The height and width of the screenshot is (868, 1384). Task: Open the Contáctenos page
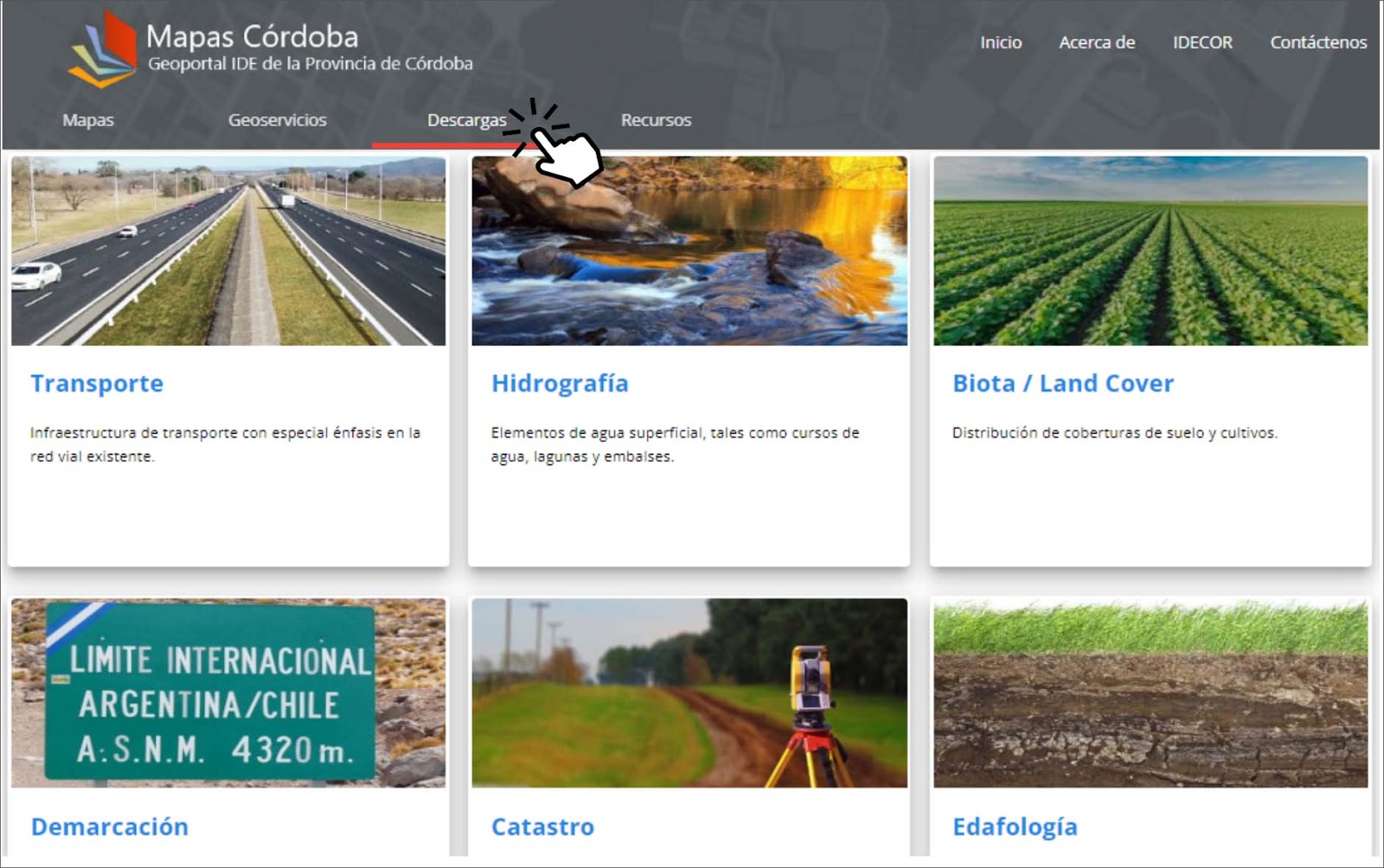pos(1318,42)
